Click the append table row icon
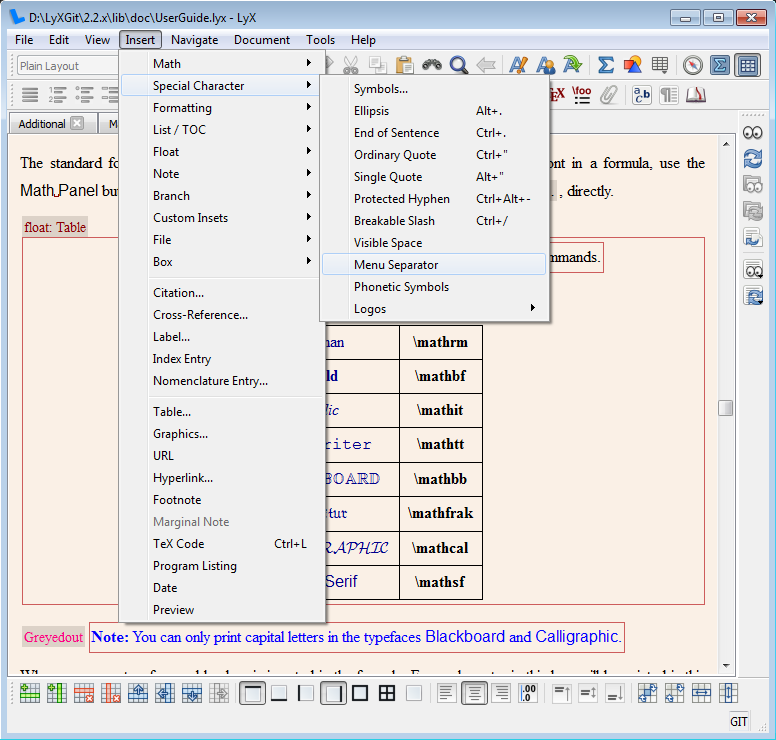 30,693
